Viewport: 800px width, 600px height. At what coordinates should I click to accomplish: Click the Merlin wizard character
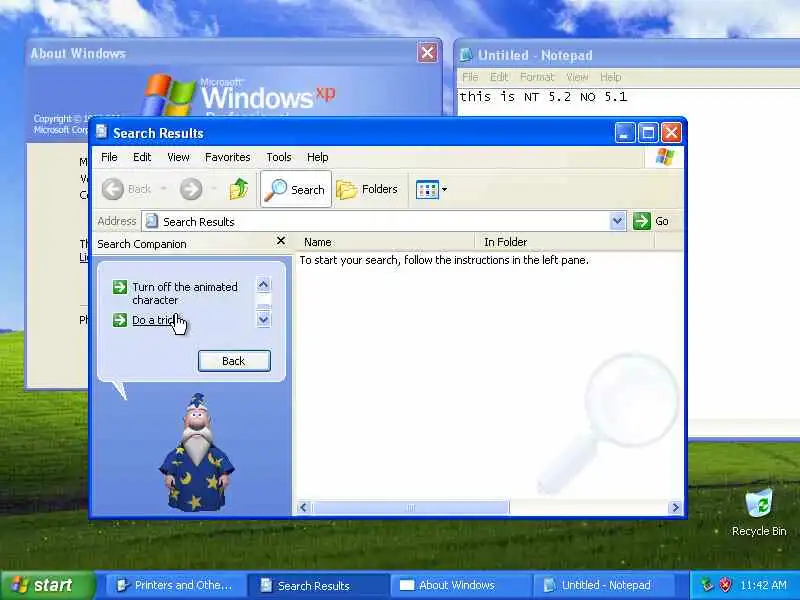[x=196, y=452]
